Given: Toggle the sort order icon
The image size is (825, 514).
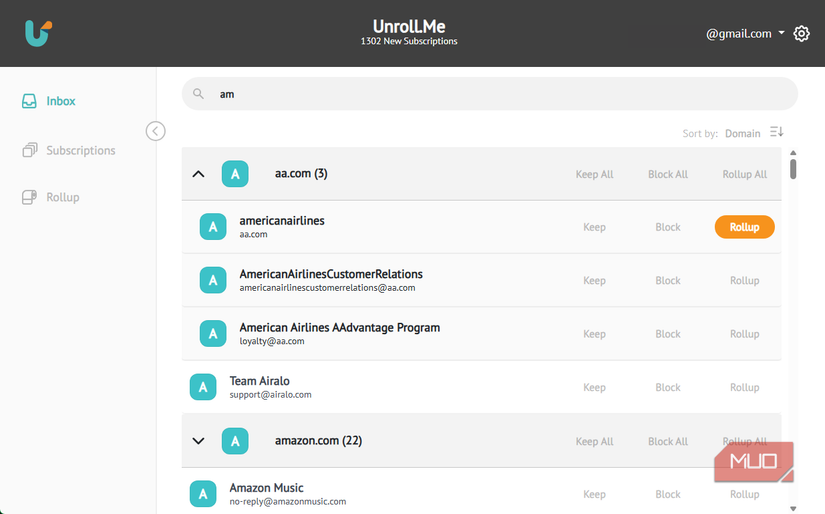Looking at the screenshot, I should [x=777, y=132].
